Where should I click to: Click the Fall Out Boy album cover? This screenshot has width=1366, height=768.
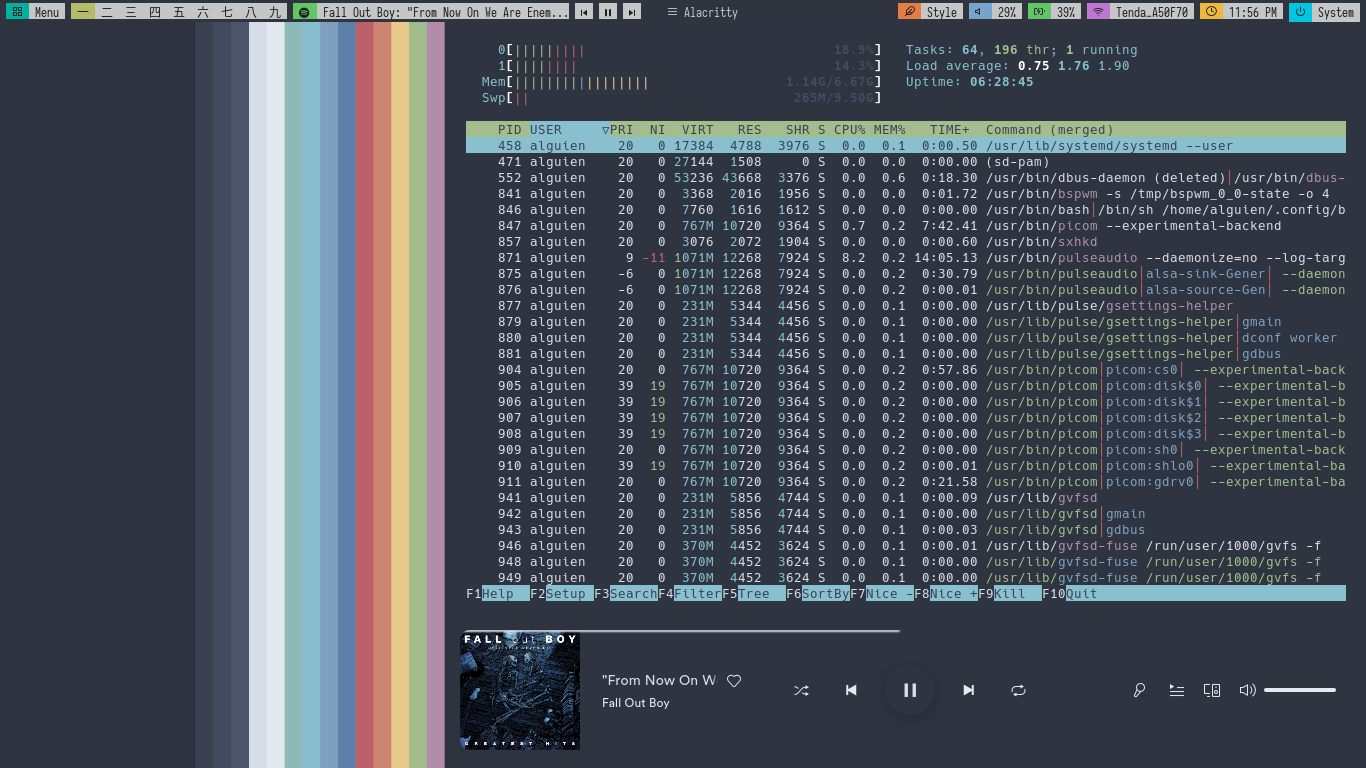point(520,690)
